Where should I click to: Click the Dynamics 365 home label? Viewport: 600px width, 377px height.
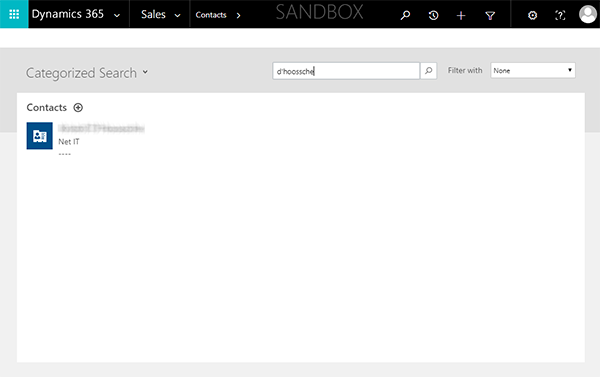coord(67,15)
